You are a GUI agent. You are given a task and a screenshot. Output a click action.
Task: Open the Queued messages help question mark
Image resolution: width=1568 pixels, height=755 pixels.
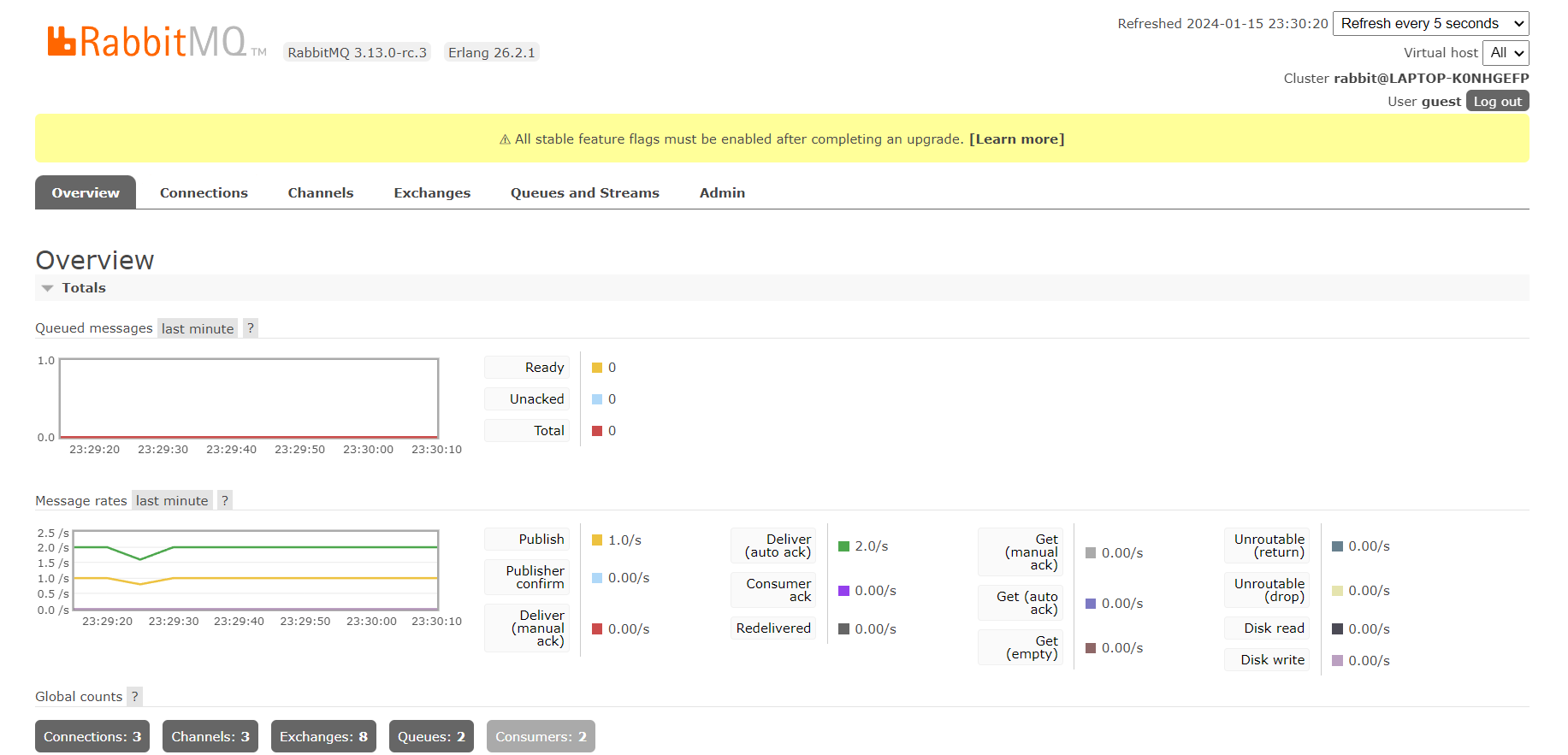click(x=251, y=328)
